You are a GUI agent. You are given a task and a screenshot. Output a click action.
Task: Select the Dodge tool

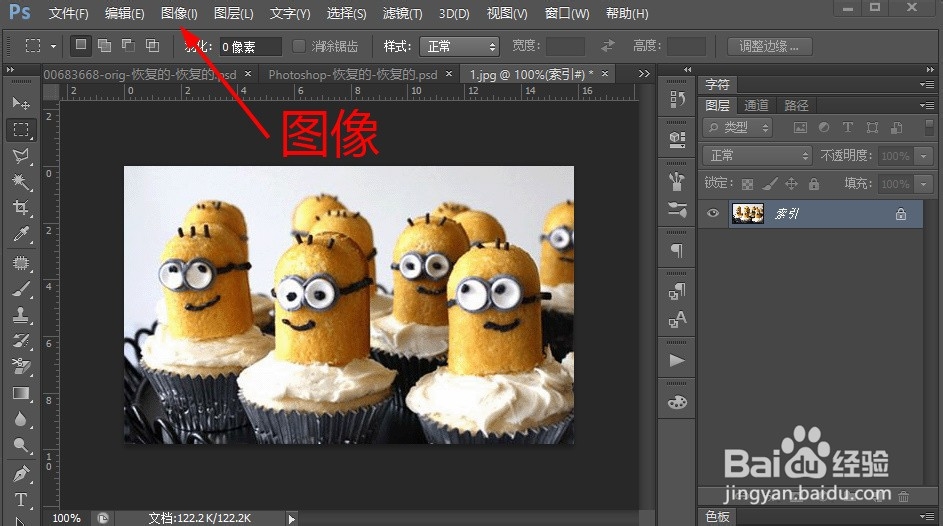21,445
